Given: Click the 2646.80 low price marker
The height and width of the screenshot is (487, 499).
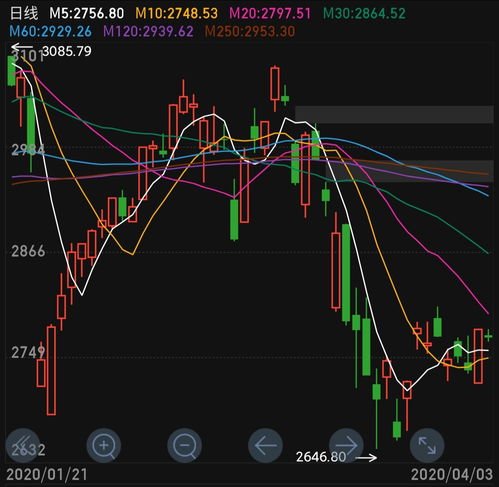Looking at the screenshot, I should (321, 456).
